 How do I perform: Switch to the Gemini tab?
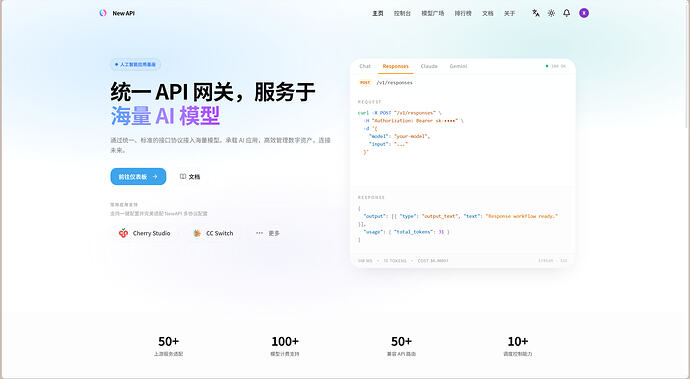pyautogui.click(x=458, y=66)
